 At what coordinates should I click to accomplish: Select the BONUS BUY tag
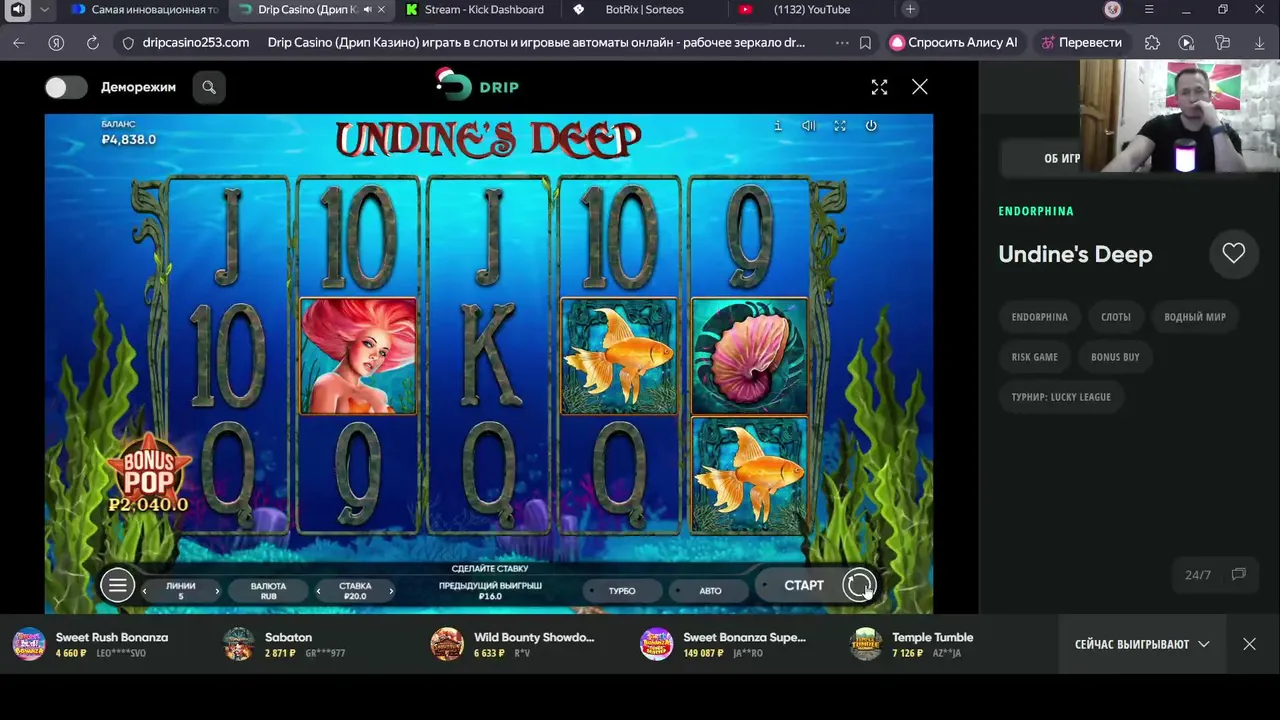coord(1115,357)
